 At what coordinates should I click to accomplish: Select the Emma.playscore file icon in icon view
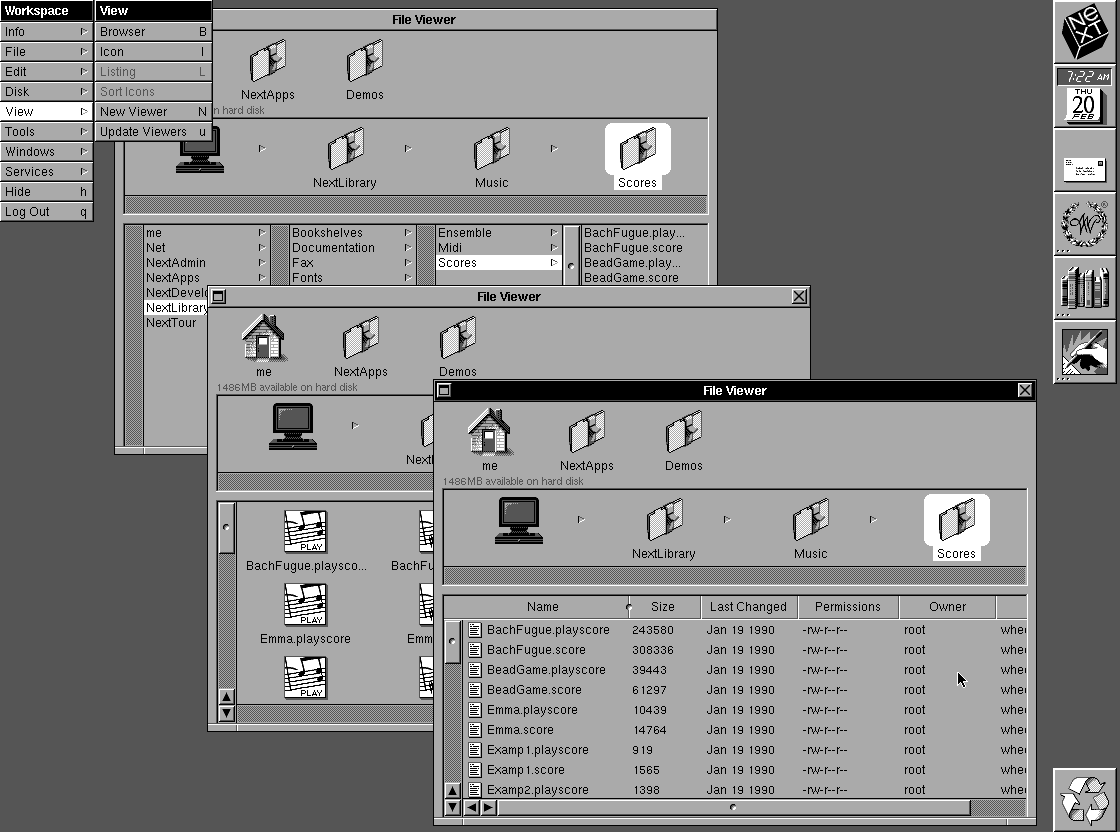click(x=306, y=613)
